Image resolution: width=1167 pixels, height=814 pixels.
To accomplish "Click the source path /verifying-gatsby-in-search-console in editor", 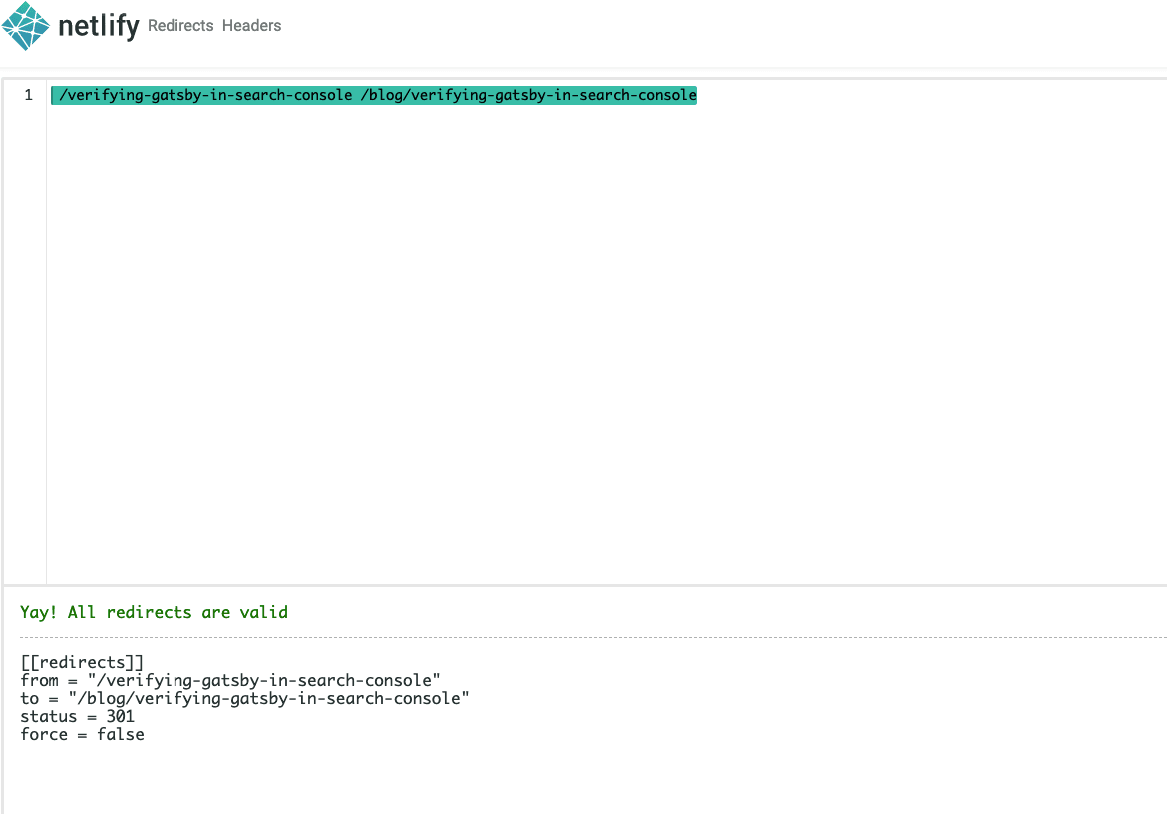I will tap(205, 95).
